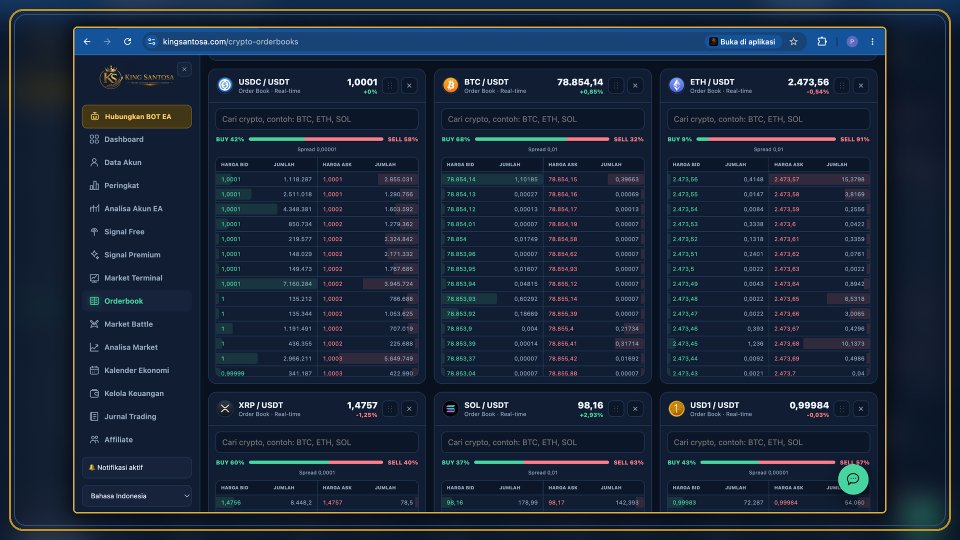
Task: Grab the BTC / USDT card drag handle
Action: (x=616, y=86)
